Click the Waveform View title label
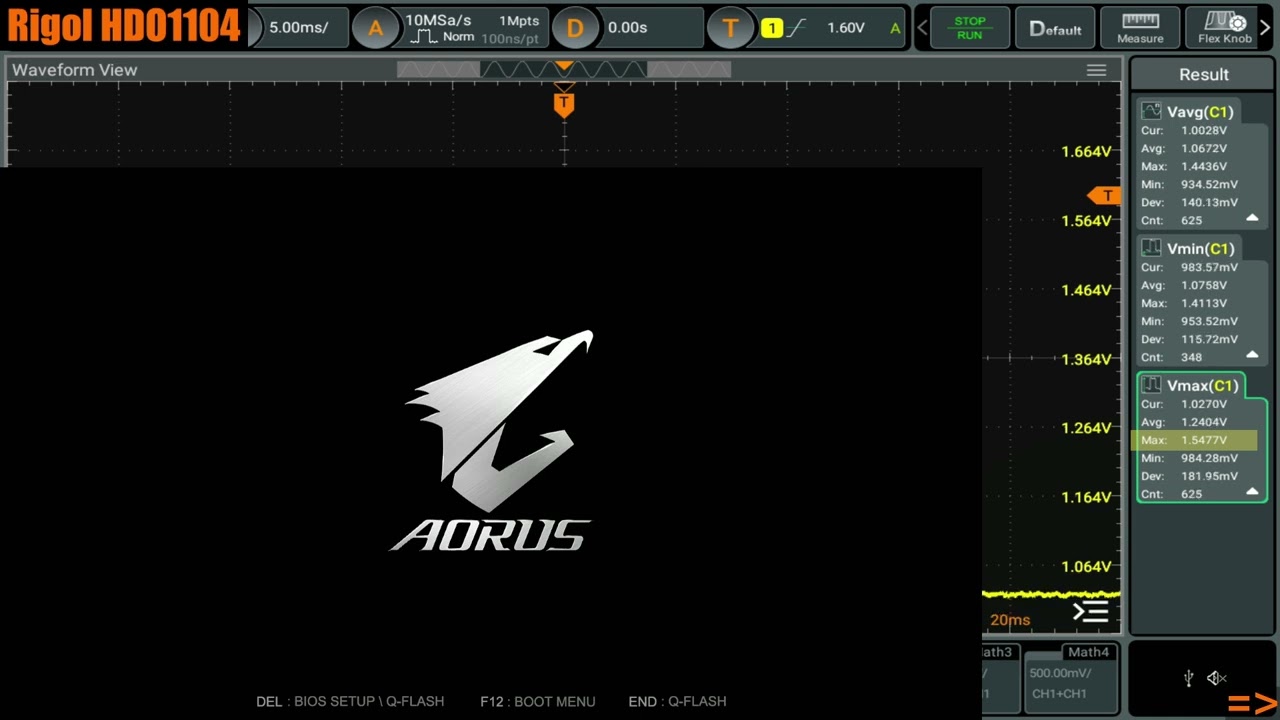This screenshot has height=720, width=1280. click(x=75, y=70)
